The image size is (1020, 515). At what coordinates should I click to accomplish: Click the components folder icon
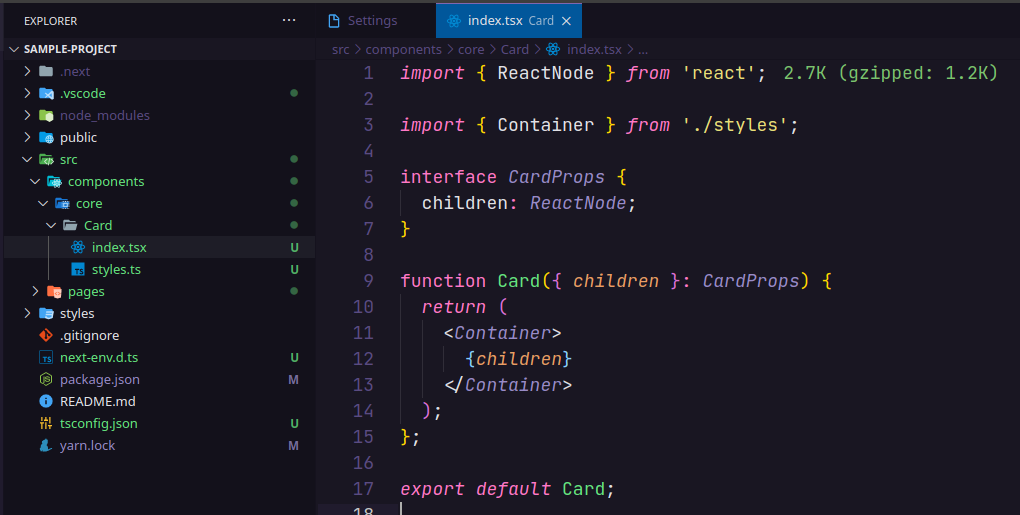point(55,181)
